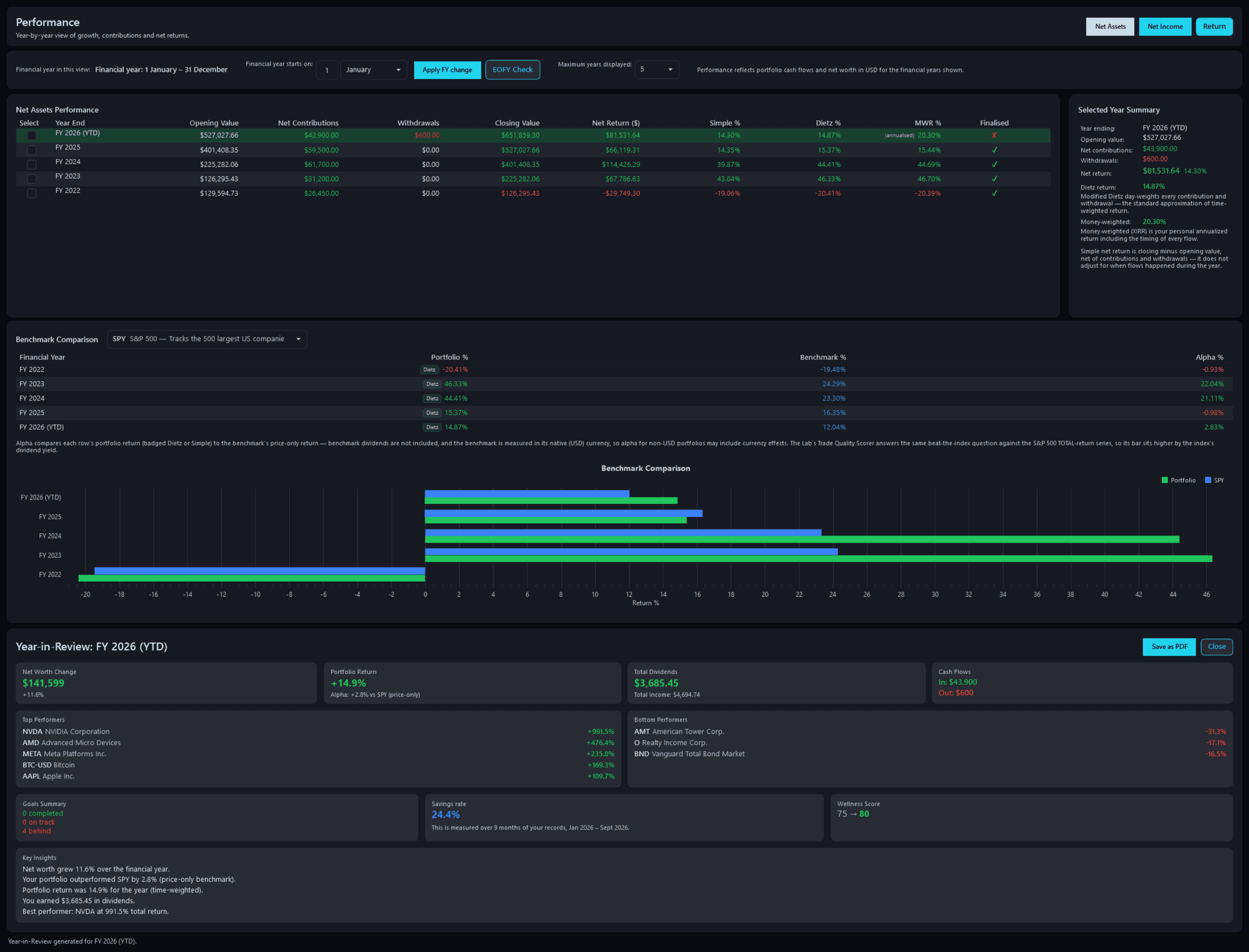Toggle the blue SPY legend swatch
Image resolution: width=1249 pixels, height=952 pixels.
(x=1208, y=480)
